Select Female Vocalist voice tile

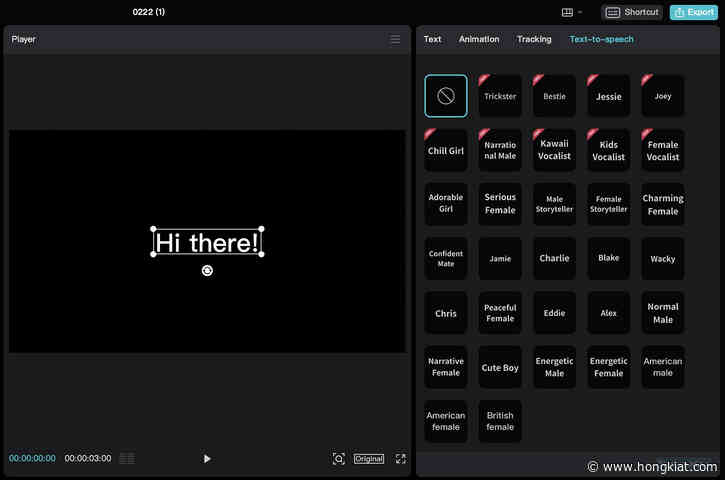tap(663, 150)
